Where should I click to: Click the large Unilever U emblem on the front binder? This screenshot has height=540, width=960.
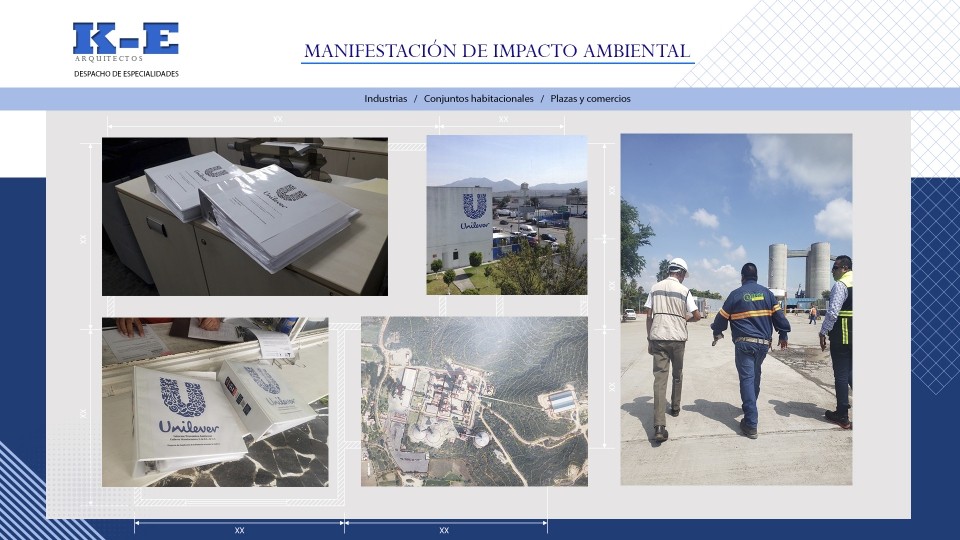coord(183,398)
